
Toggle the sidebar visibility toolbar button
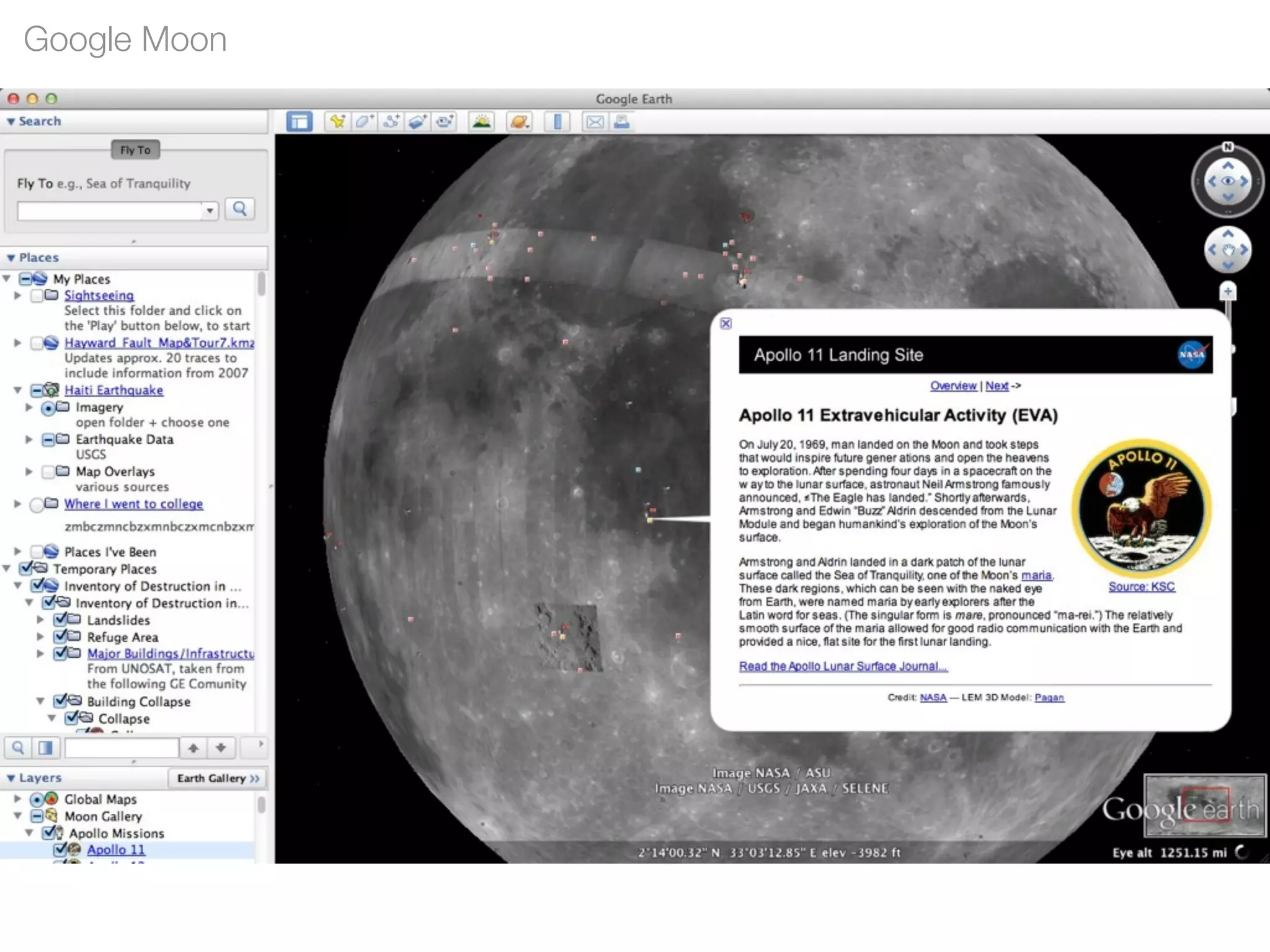300,121
